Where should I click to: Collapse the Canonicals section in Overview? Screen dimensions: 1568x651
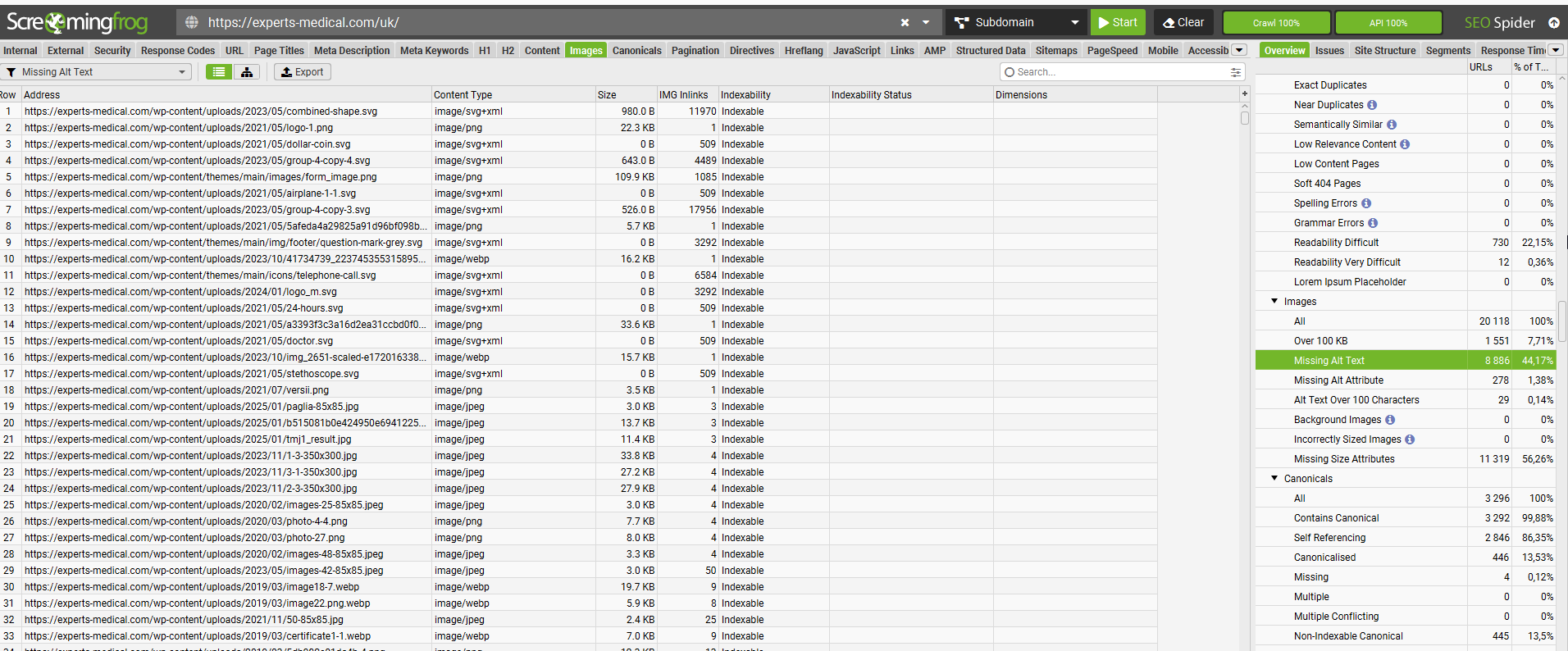pos(1274,478)
